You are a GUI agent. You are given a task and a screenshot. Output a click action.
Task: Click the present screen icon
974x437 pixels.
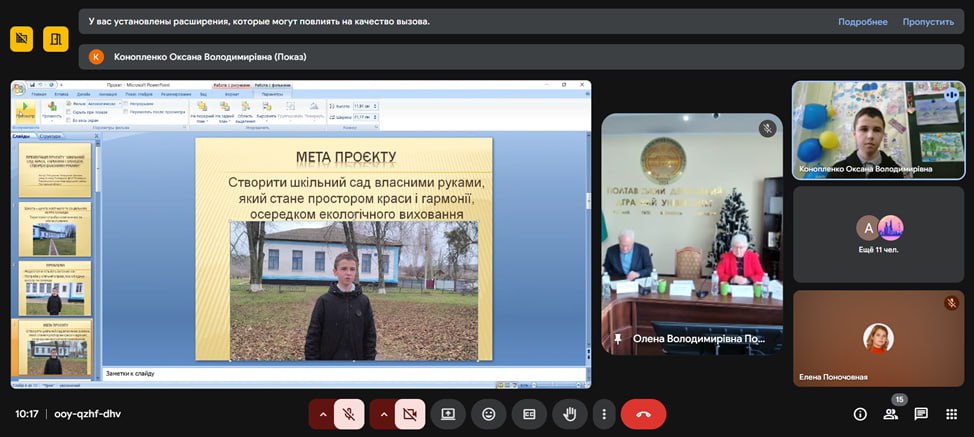coord(448,414)
